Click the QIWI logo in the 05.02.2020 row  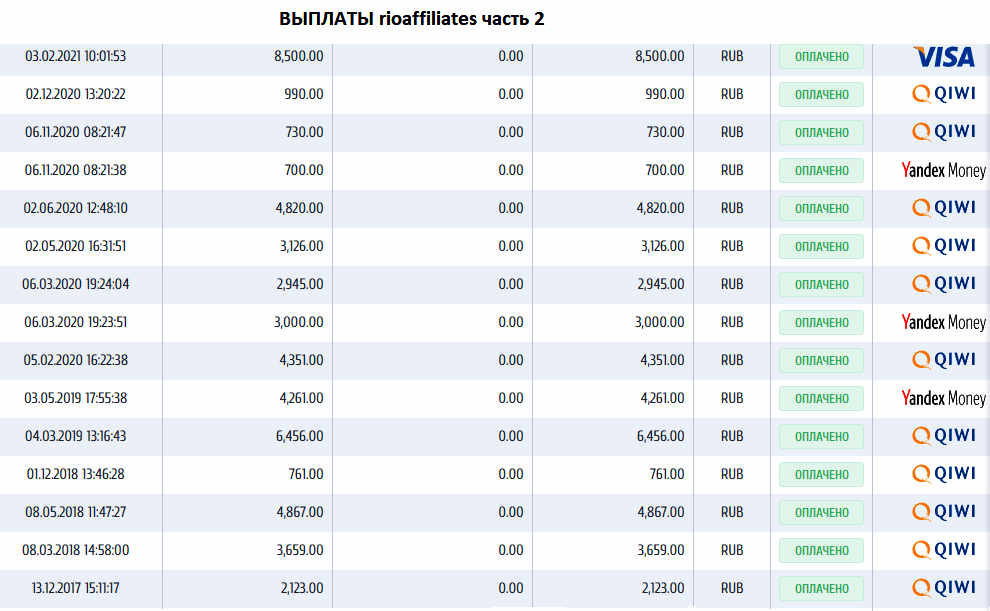coord(944,360)
